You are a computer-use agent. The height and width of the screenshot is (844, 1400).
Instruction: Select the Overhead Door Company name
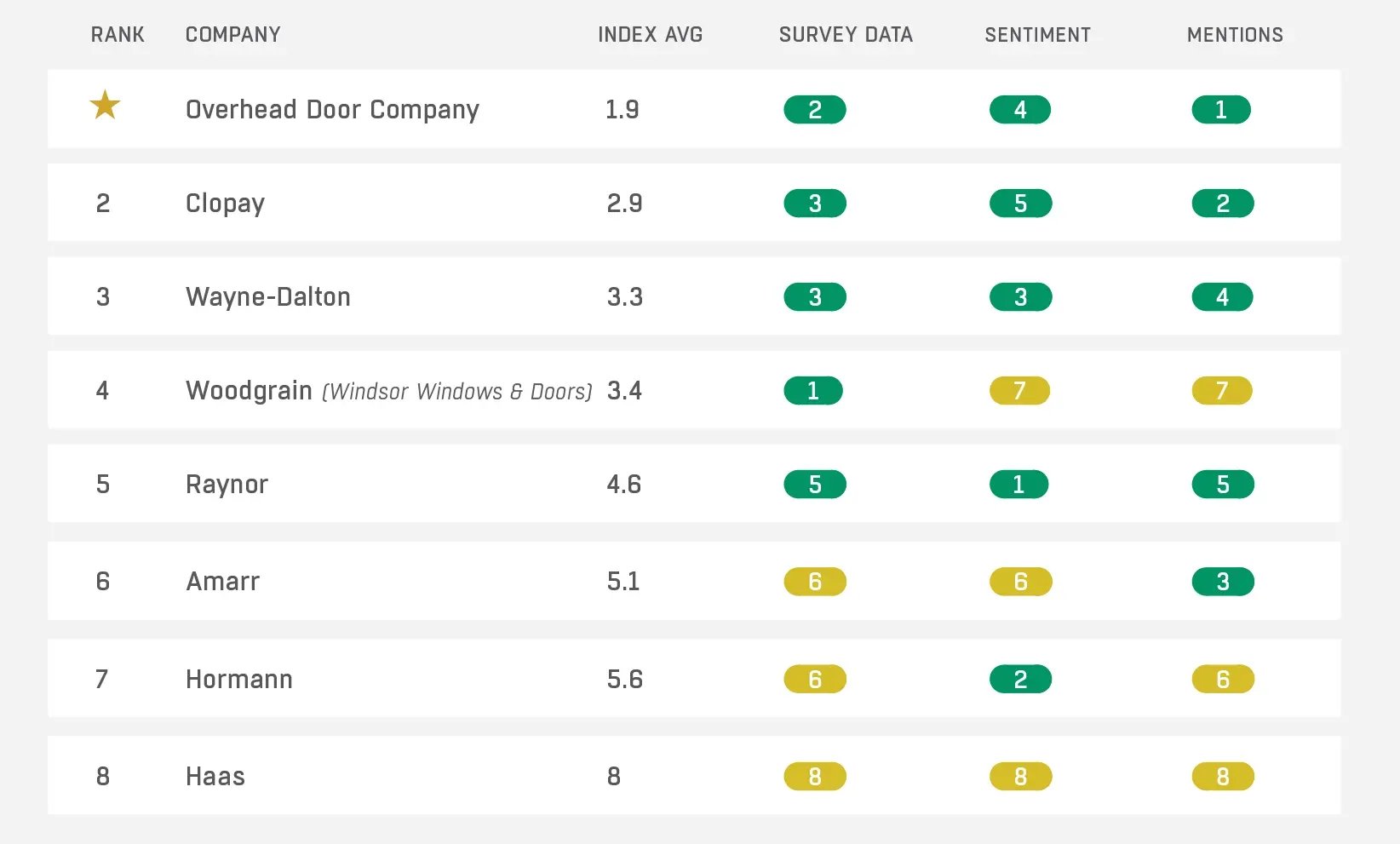(x=332, y=110)
